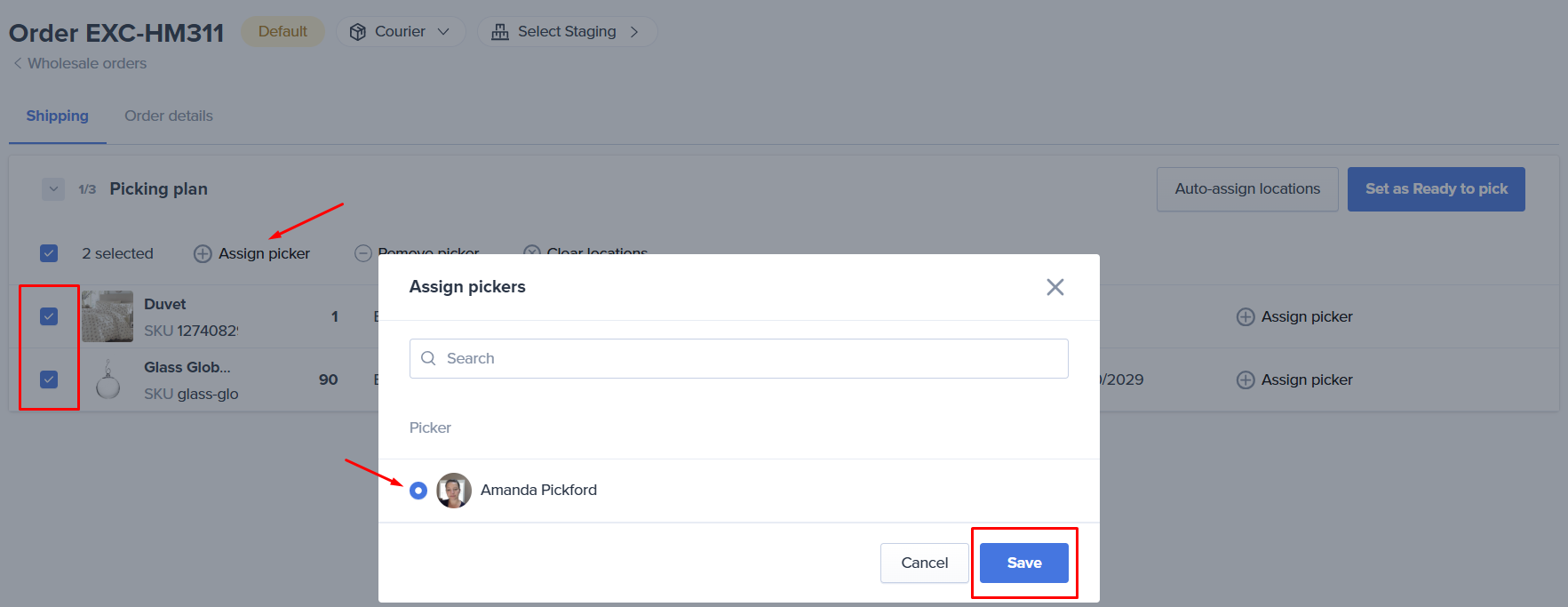Viewport: 1568px width, 607px height.
Task: Click the Select Staging warehouse icon
Action: pos(500,32)
